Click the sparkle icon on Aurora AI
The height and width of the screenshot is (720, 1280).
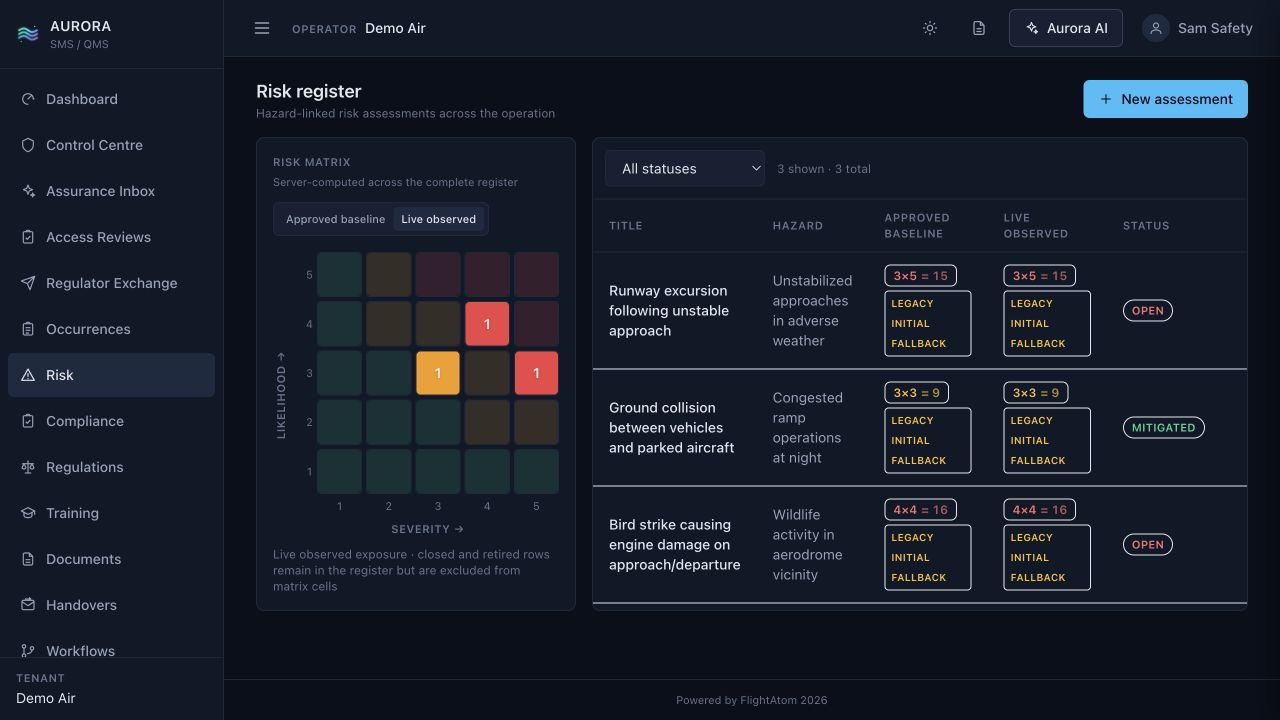[1032, 28]
